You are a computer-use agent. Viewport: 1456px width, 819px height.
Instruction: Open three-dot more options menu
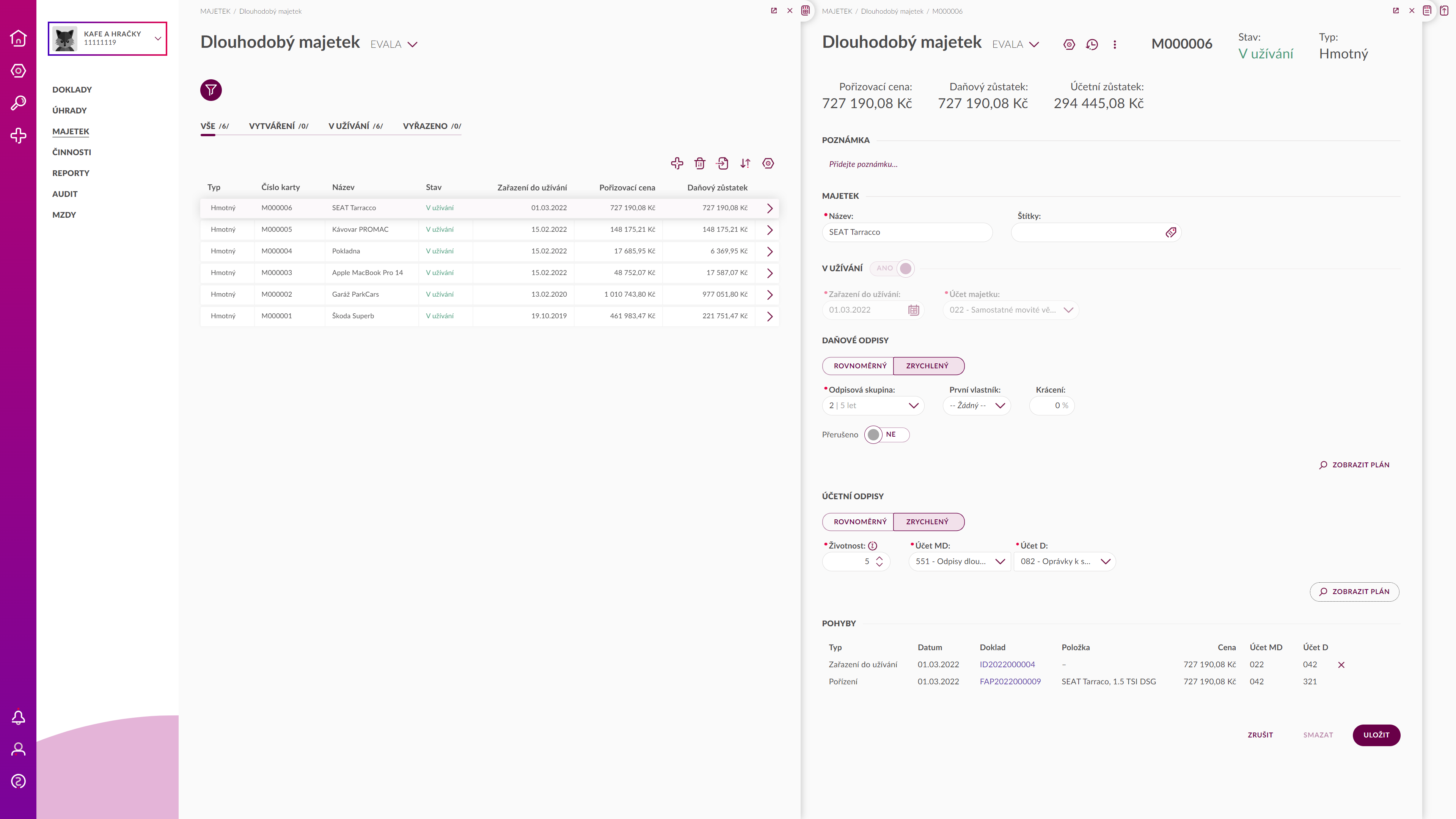coord(1115,45)
